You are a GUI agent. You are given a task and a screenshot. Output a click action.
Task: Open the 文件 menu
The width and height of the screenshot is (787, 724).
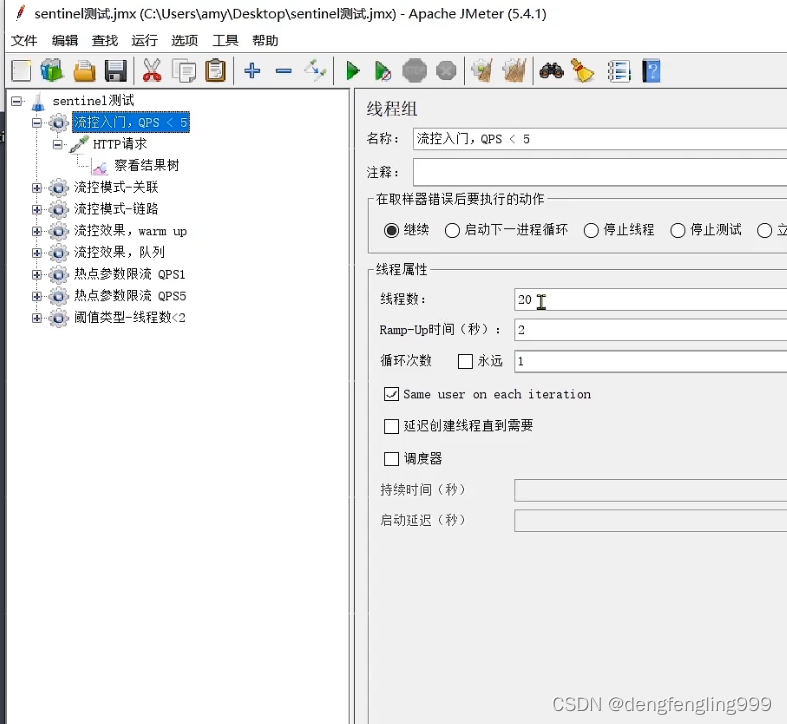(24, 41)
